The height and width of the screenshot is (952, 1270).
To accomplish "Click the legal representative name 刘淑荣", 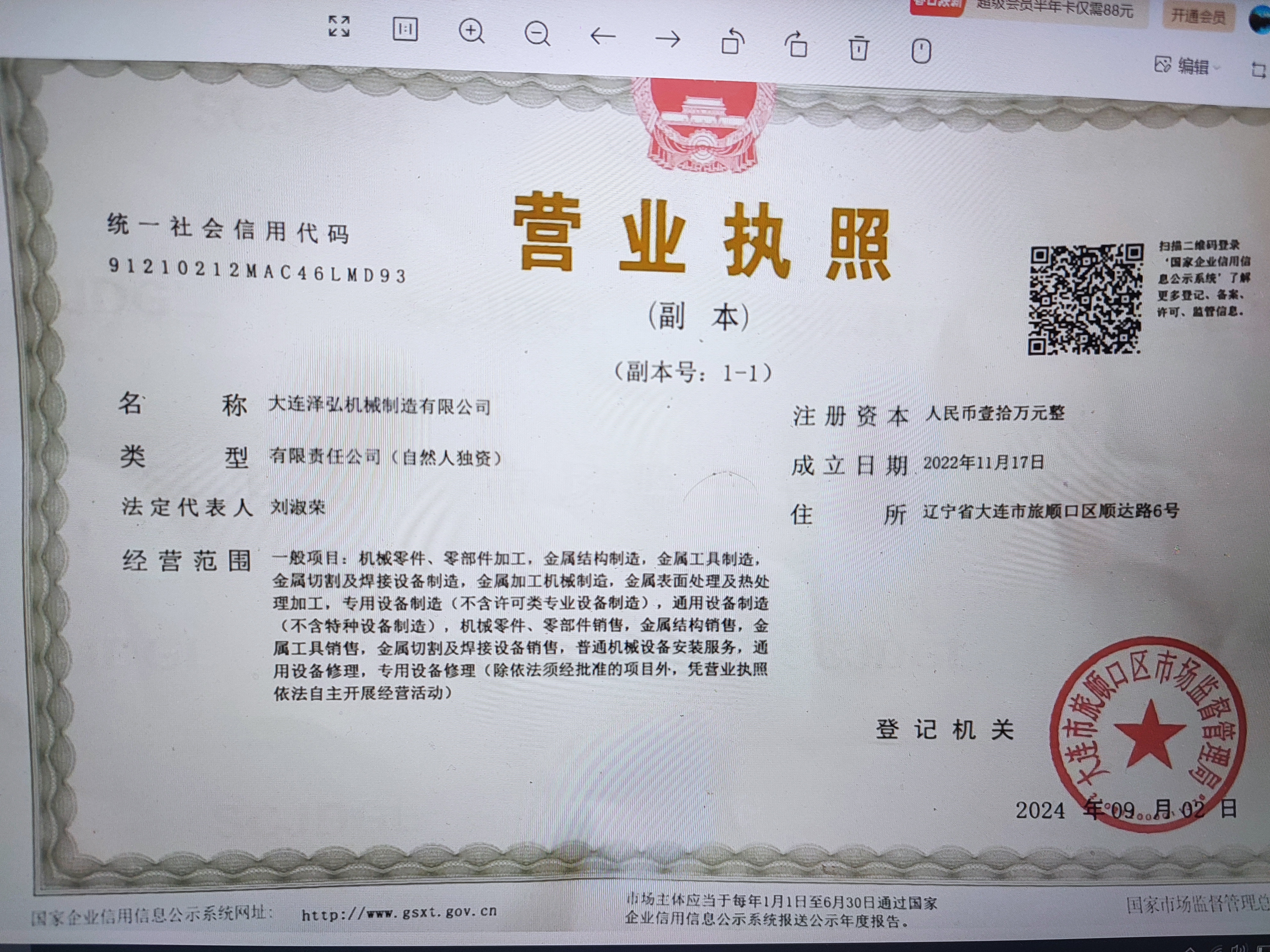I will [298, 507].
